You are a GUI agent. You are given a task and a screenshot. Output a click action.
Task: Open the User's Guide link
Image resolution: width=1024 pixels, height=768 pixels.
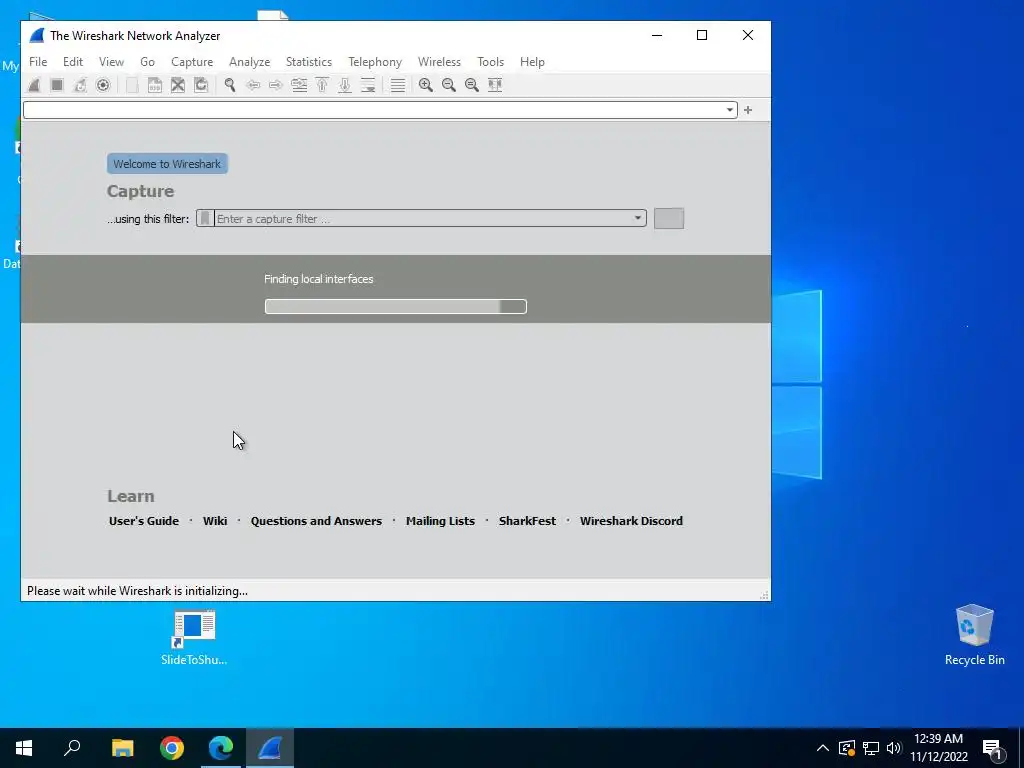144,521
